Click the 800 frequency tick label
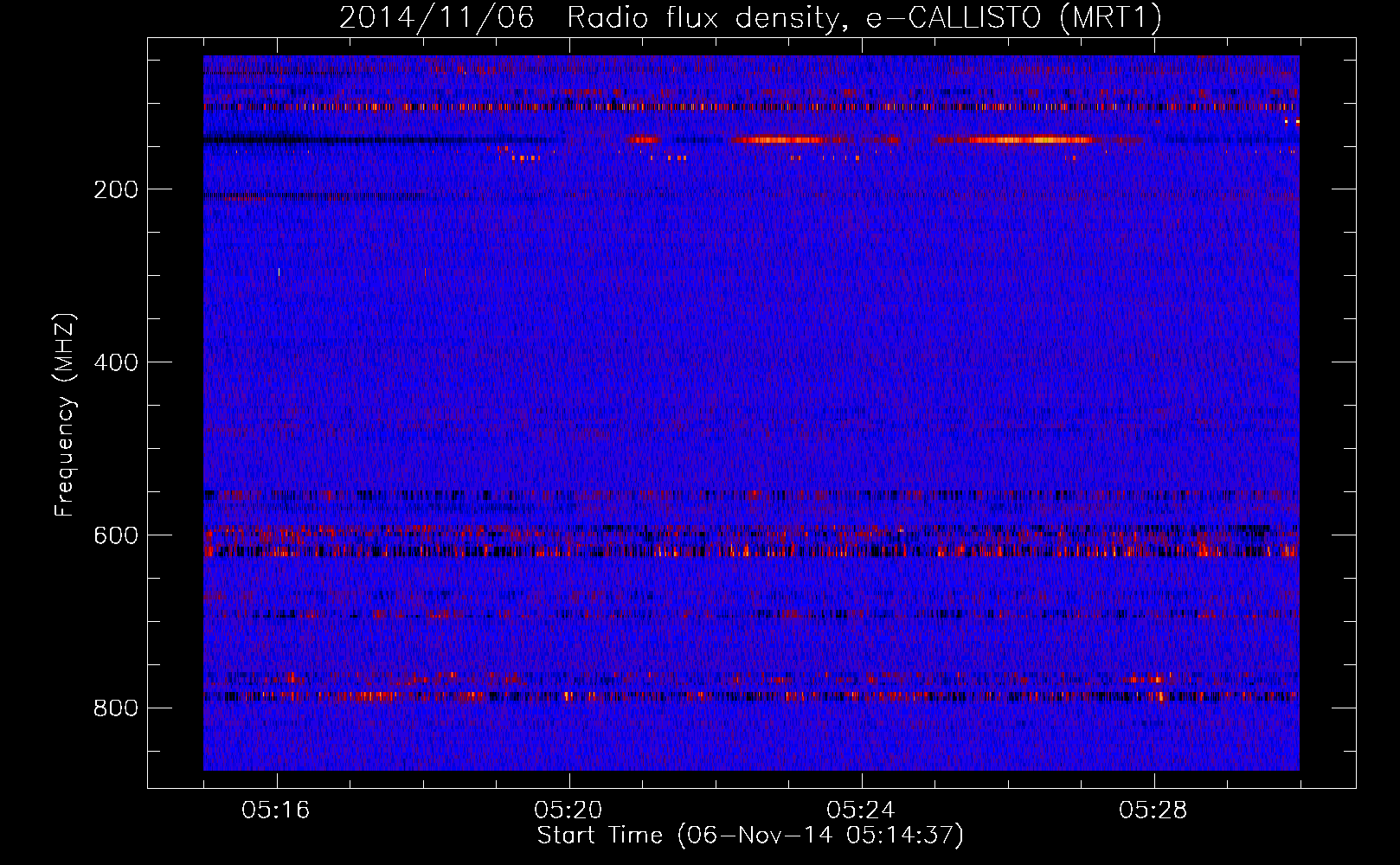 coord(116,708)
